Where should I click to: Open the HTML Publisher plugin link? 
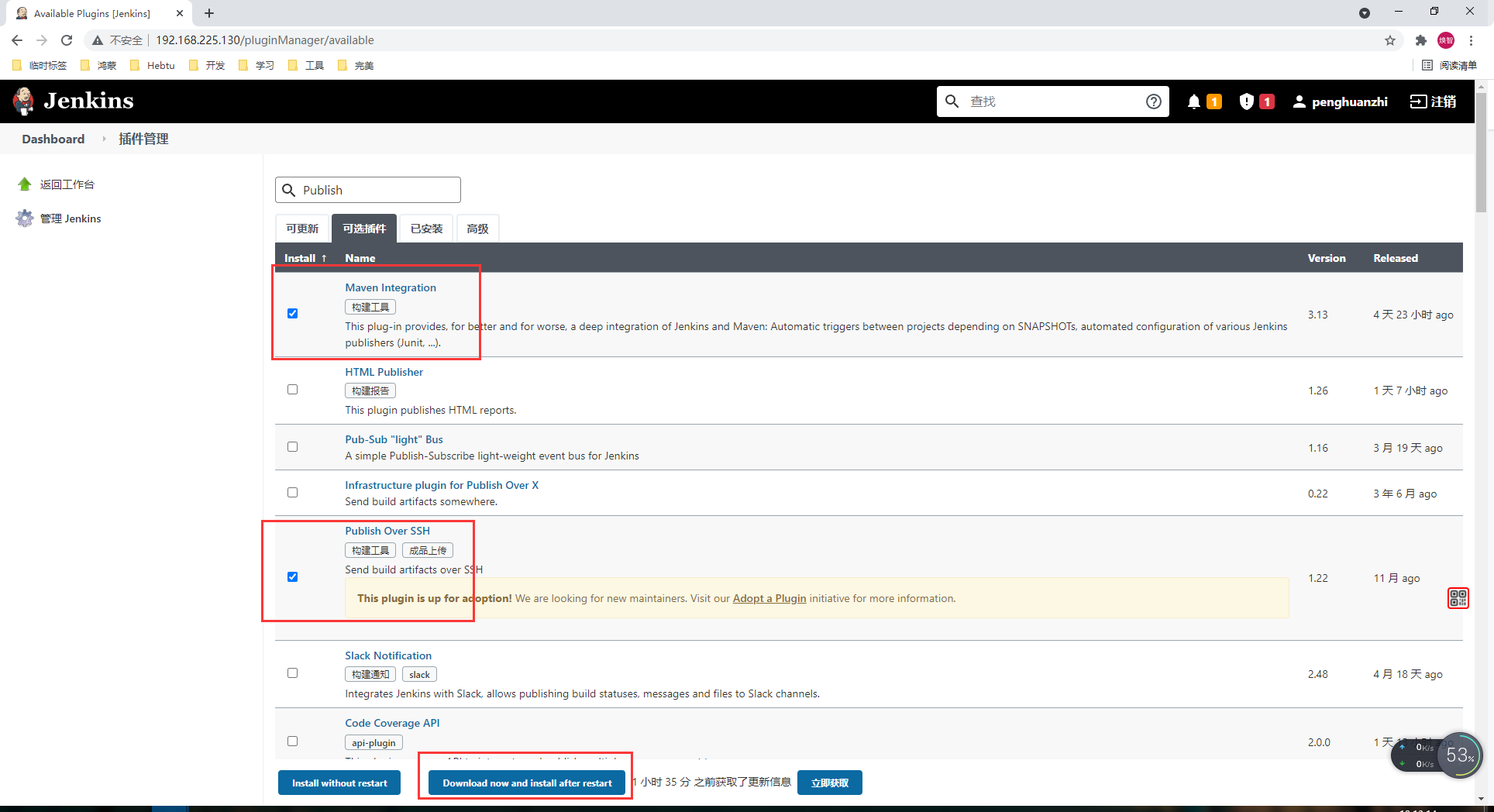384,372
